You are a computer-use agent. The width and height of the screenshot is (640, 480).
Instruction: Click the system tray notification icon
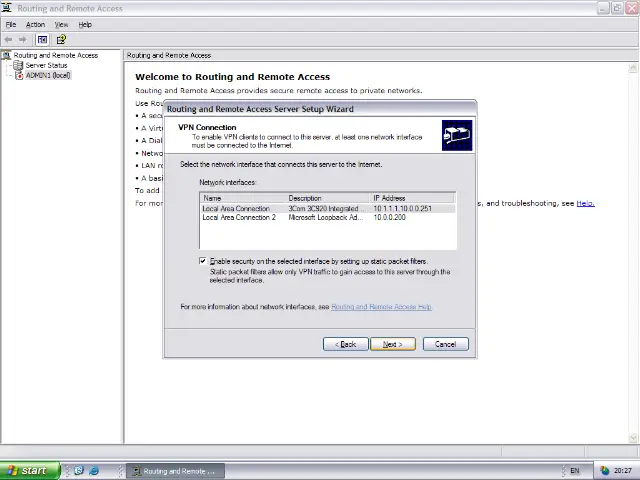604,471
